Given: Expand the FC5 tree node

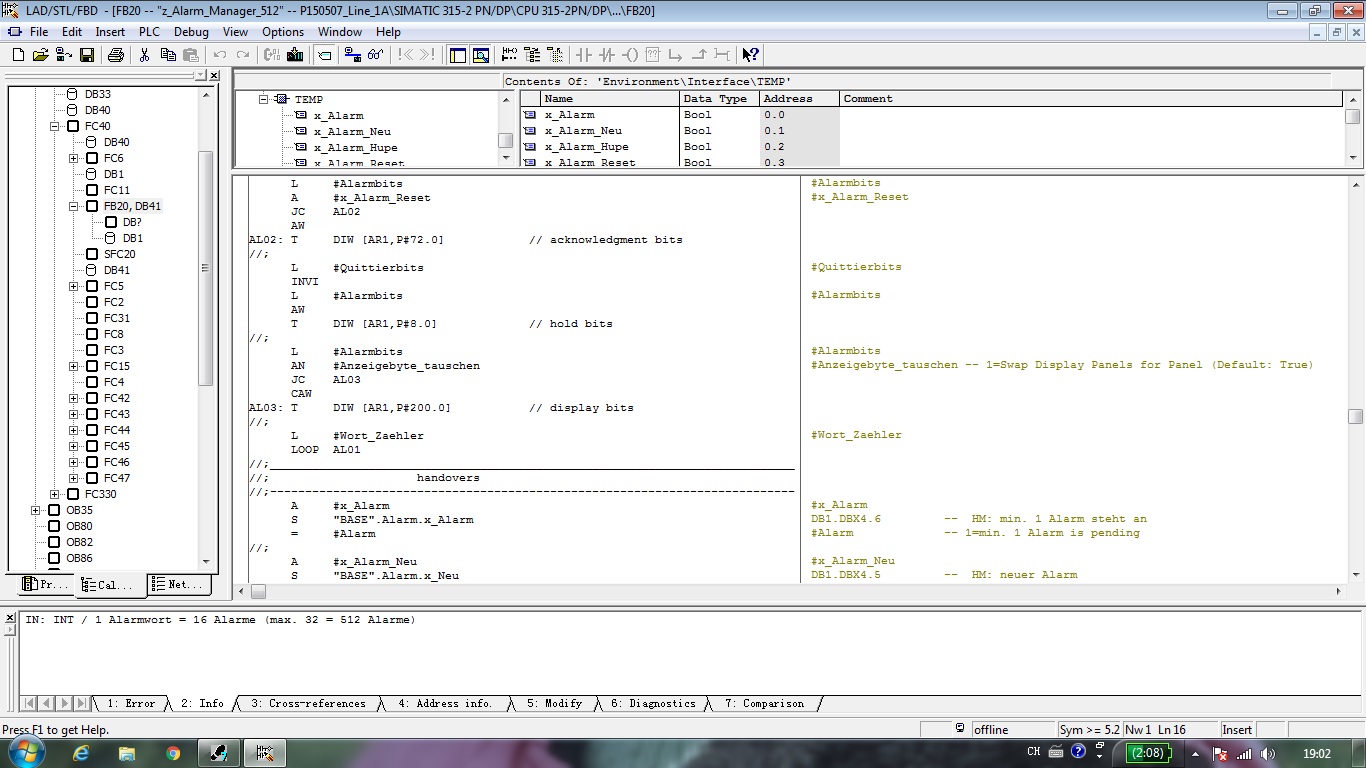Looking at the screenshot, I should (x=74, y=286).
